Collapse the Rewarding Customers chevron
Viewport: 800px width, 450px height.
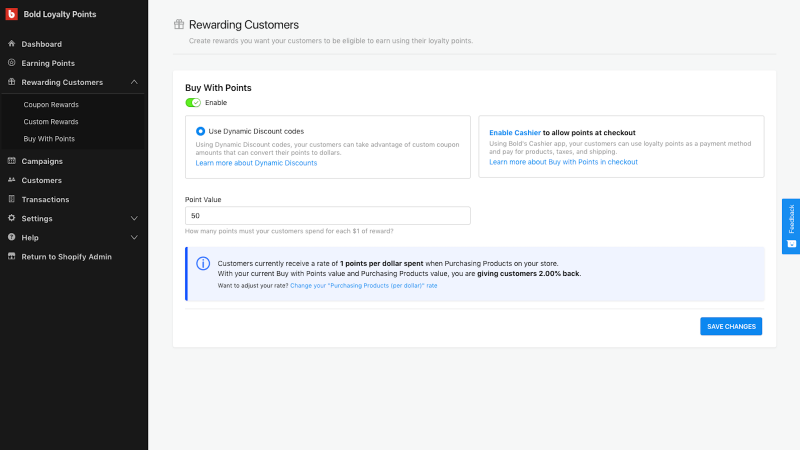coord(134,82)
